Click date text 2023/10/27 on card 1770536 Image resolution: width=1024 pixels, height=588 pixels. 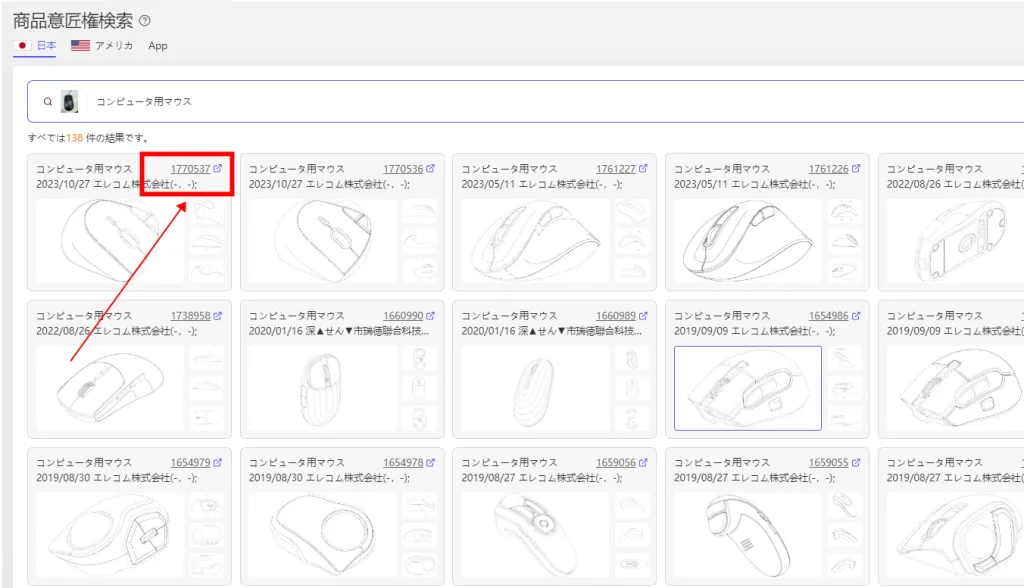[x=276, y=184]
